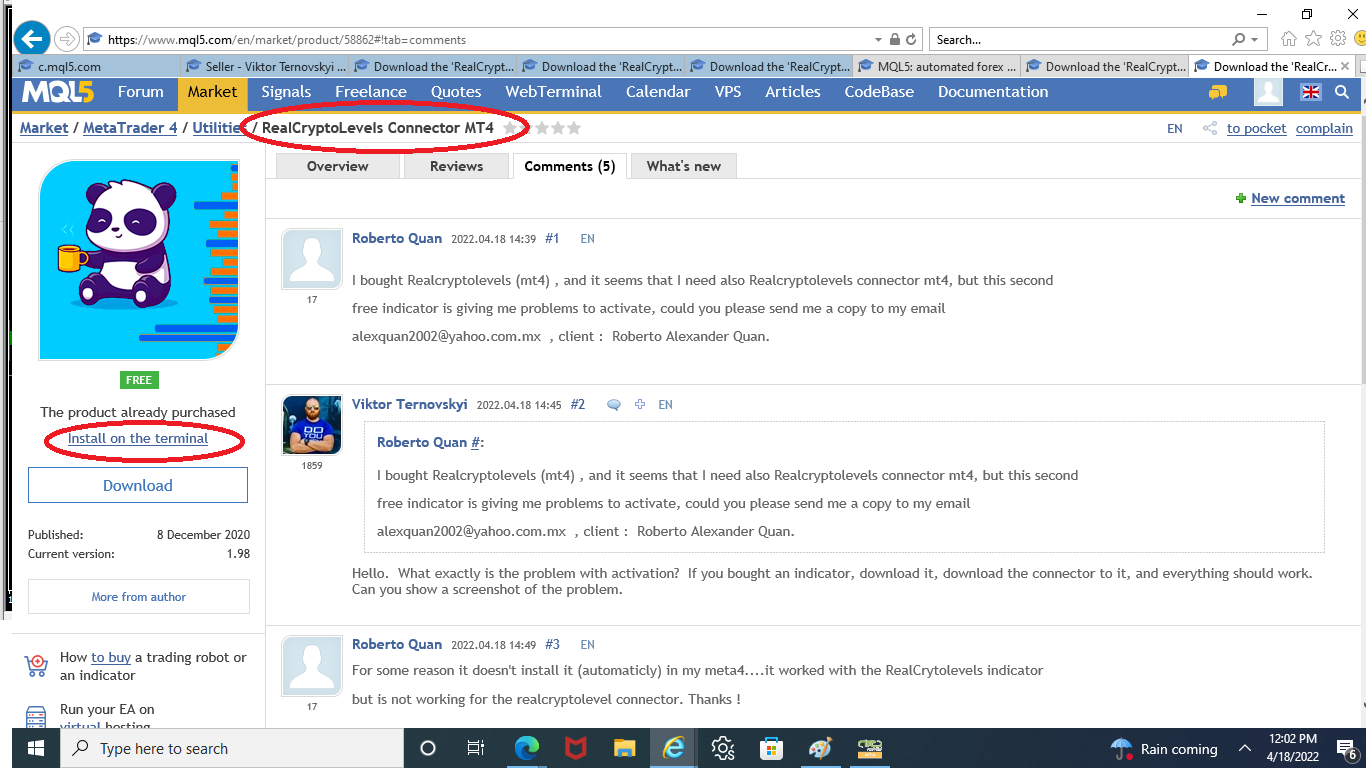
Task: Open Internet Explorer home page icon
Action: click(1289, 39)
